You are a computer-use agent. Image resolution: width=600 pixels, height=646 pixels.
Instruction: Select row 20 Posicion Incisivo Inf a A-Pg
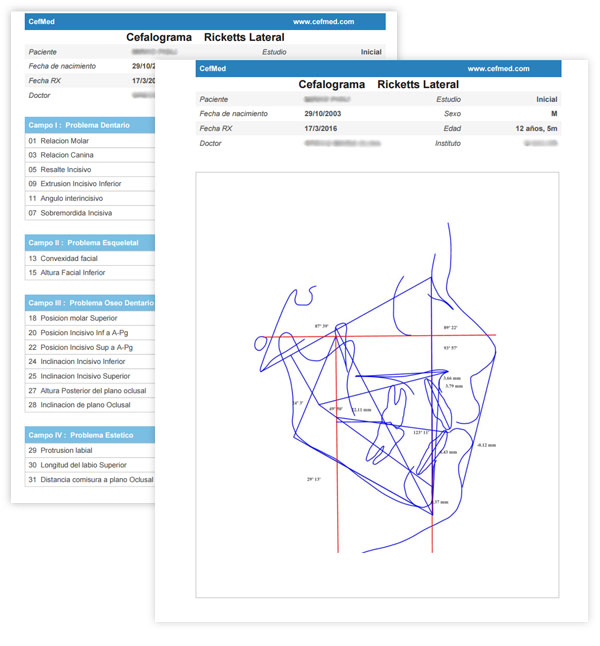click(90, 333)
